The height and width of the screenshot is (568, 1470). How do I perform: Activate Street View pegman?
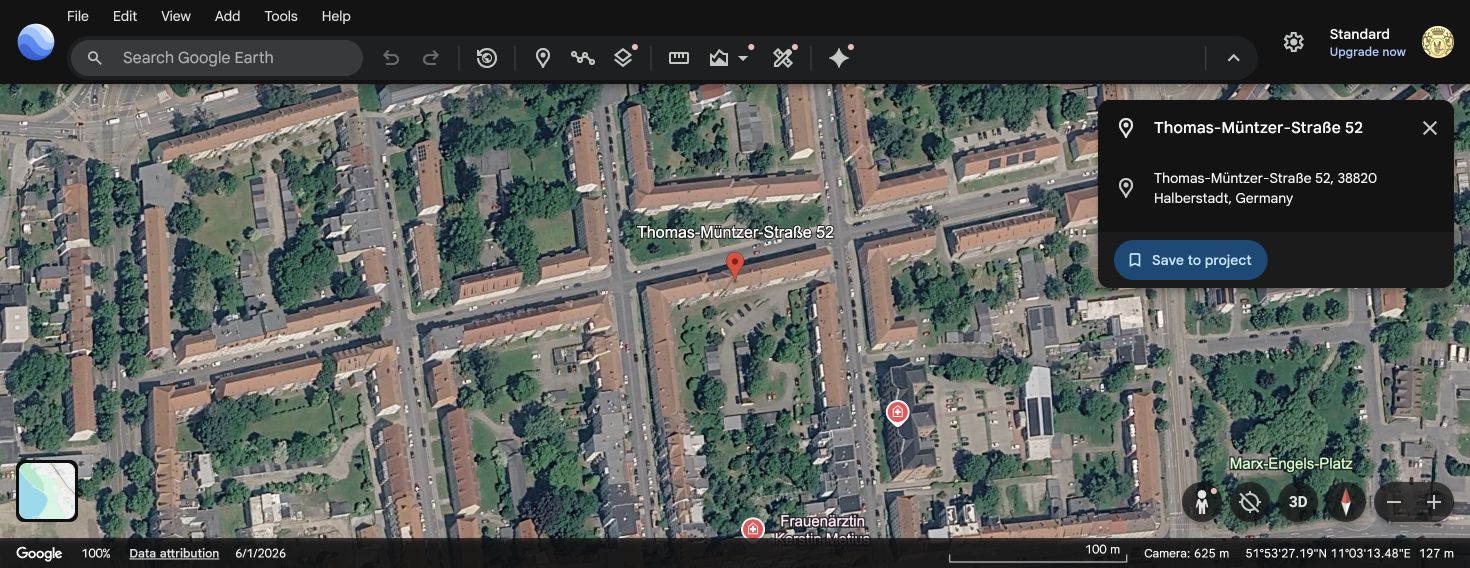pyautogui.click(x=1202, y=502)
